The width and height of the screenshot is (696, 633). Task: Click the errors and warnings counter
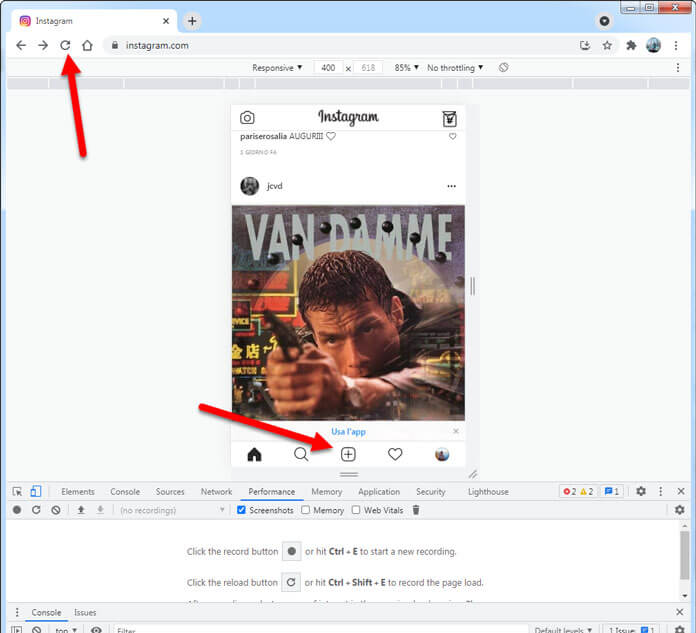click(578, 491)
